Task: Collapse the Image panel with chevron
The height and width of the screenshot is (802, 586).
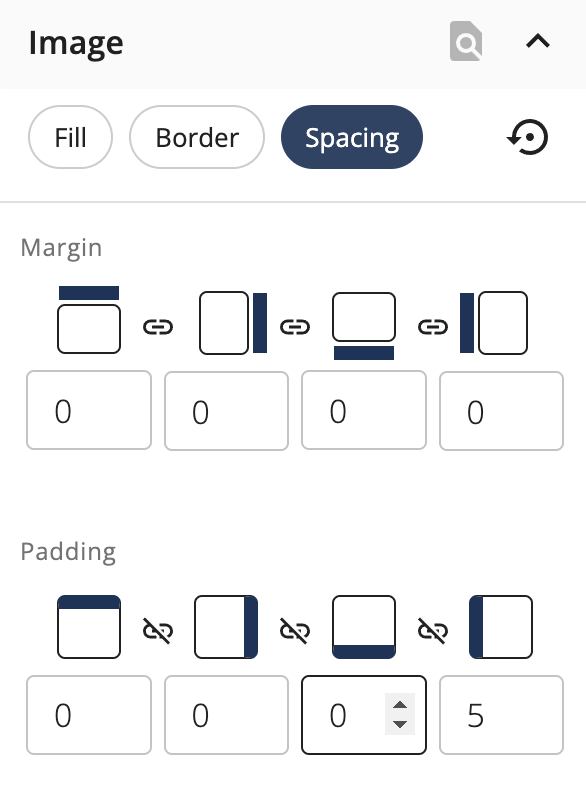Action: point(538,41)
